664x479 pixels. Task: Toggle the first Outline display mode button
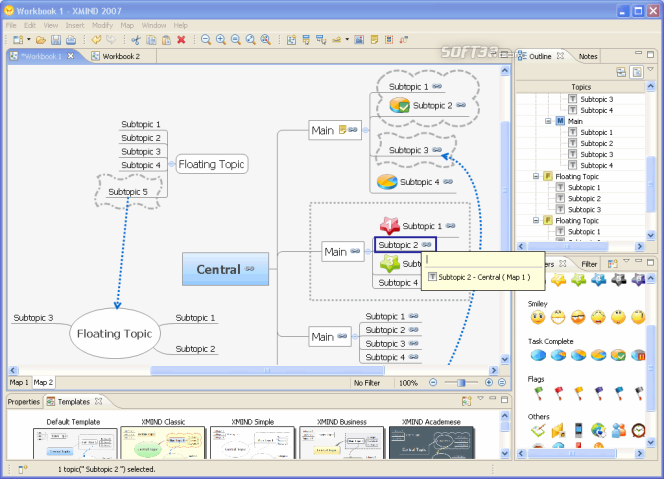(x=621, y=72)
